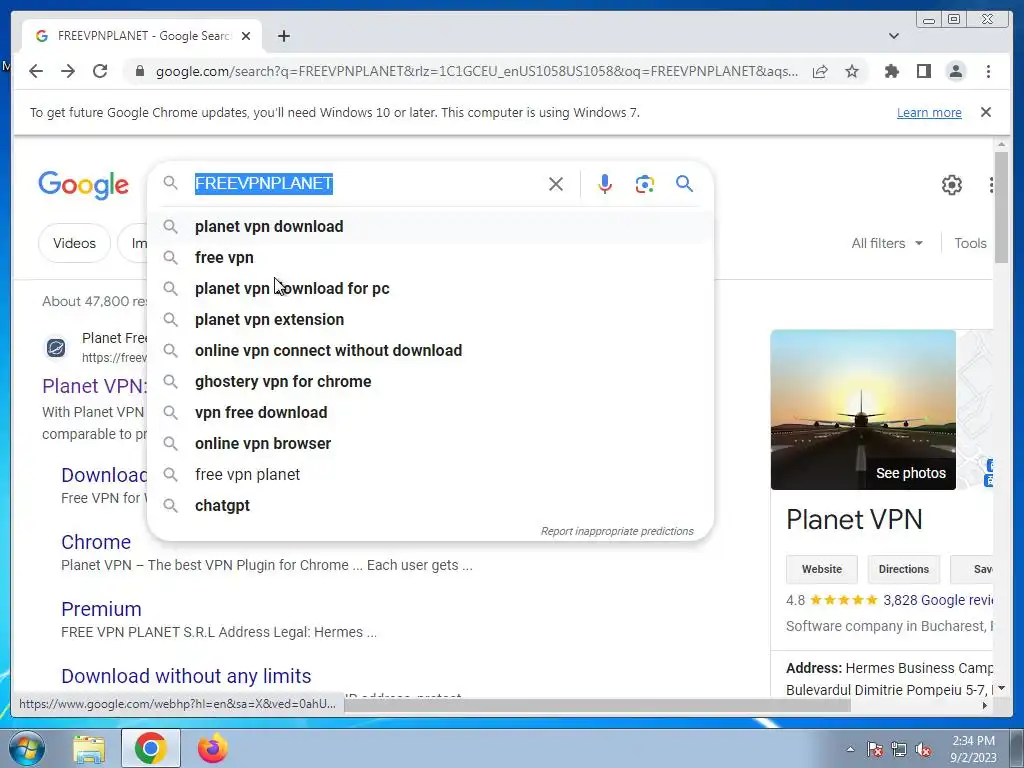Image resolution: width=1024 pixels, height=768 pixels.
Task: Start voice search with microphone icon
Action: [x=605, y=184]
